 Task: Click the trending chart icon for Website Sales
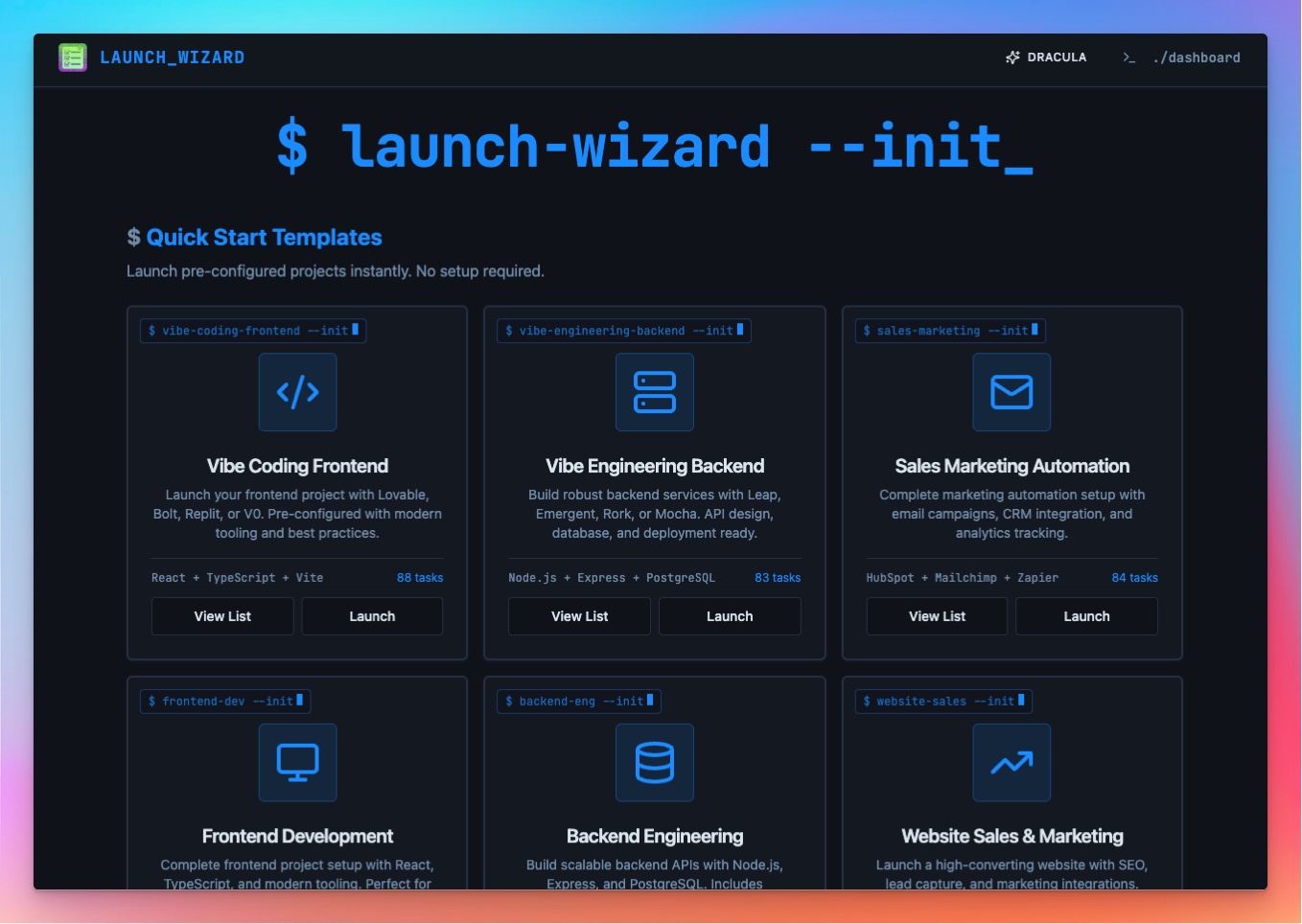(x=1011, y=763)
